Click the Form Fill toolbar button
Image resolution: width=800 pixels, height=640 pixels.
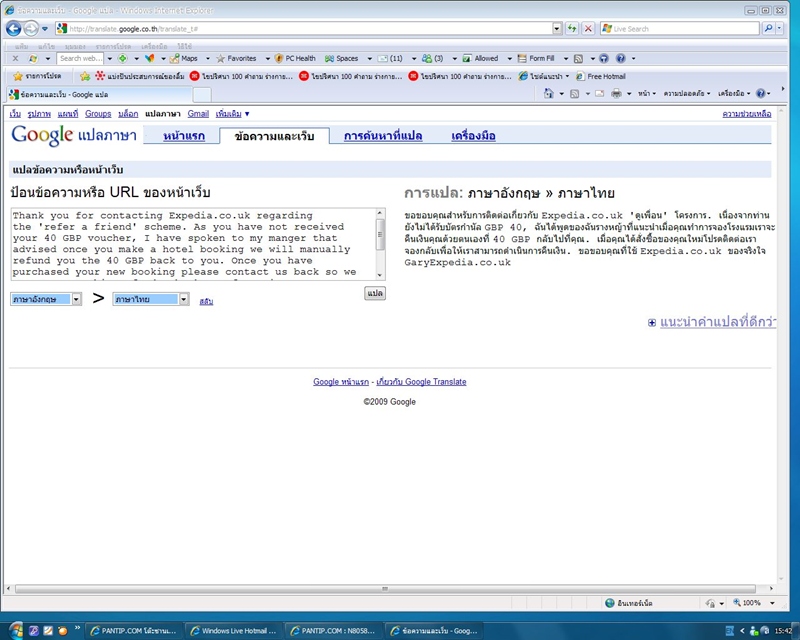[x=536, y=59]
